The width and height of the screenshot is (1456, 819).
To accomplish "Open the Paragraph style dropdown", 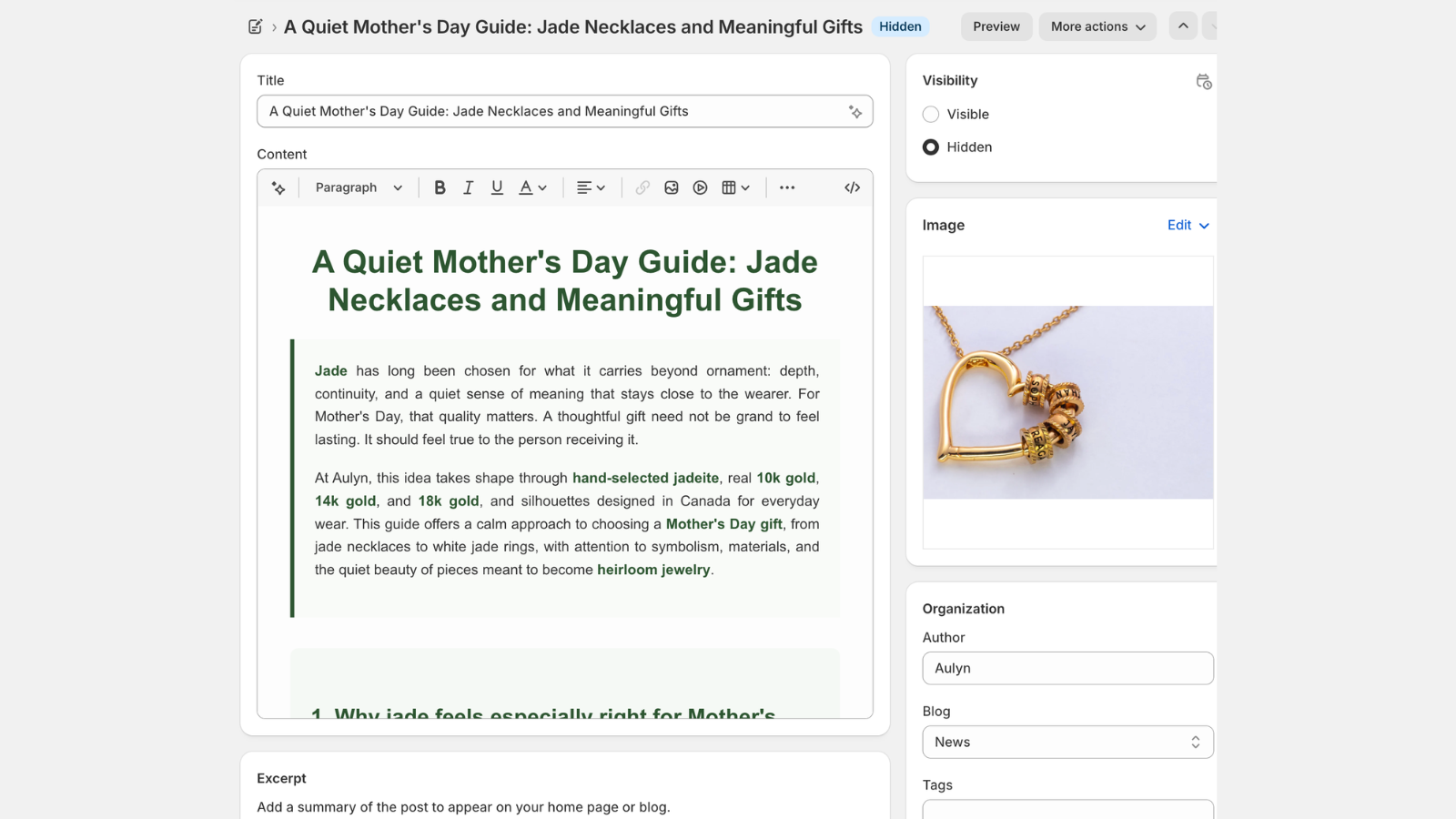I will point(357,187).
